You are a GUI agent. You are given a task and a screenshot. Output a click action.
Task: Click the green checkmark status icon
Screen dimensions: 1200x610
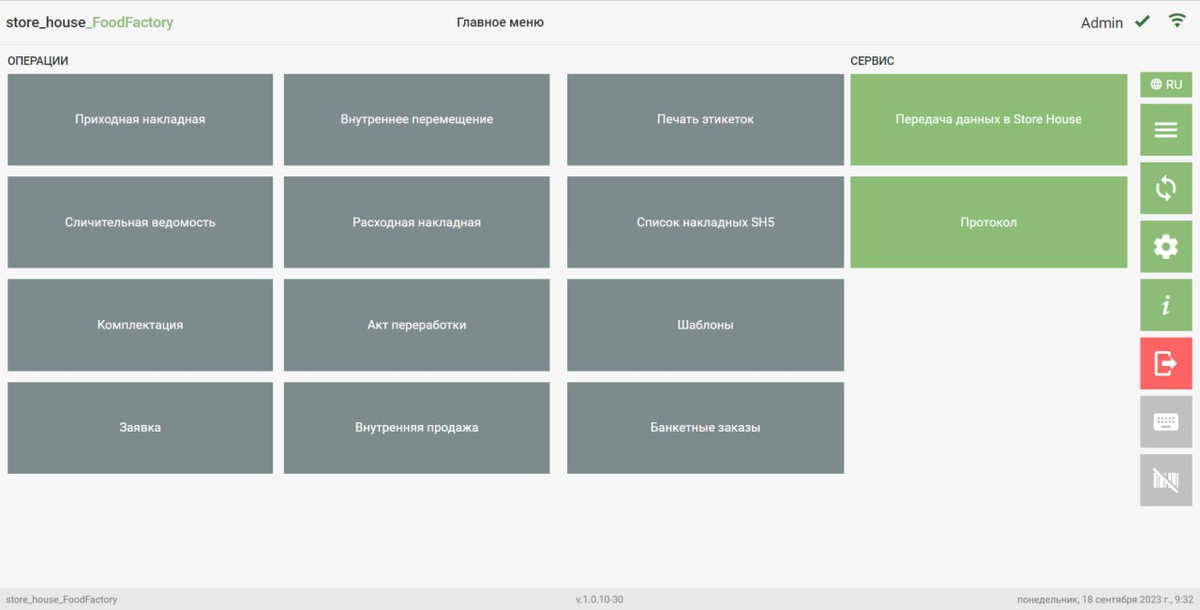coord(1142,21)
